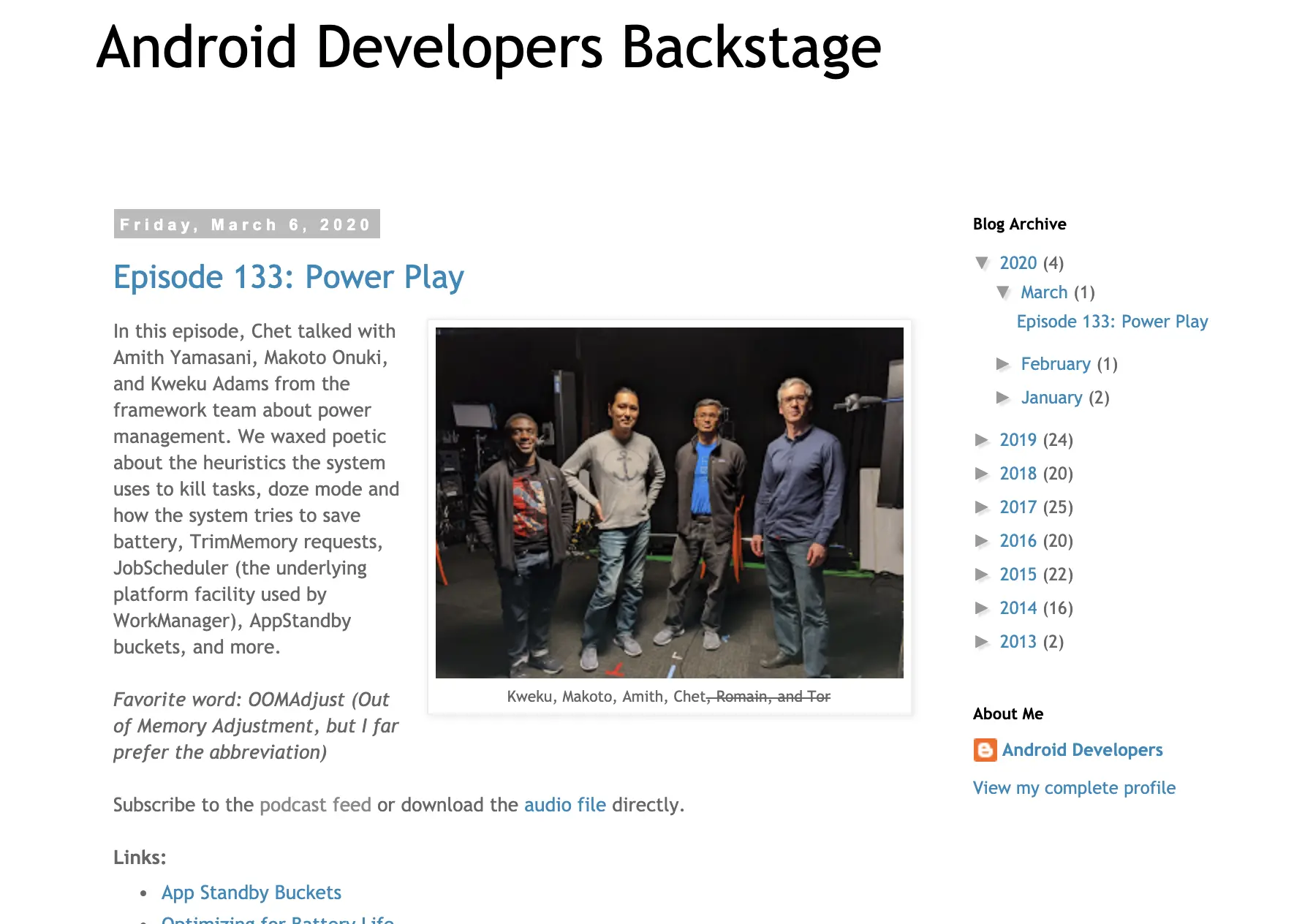Image resolution: width=1294 pixels, height=924 pixels.
Task: Click the Blog Archive heading
Action: point(1019,224)
